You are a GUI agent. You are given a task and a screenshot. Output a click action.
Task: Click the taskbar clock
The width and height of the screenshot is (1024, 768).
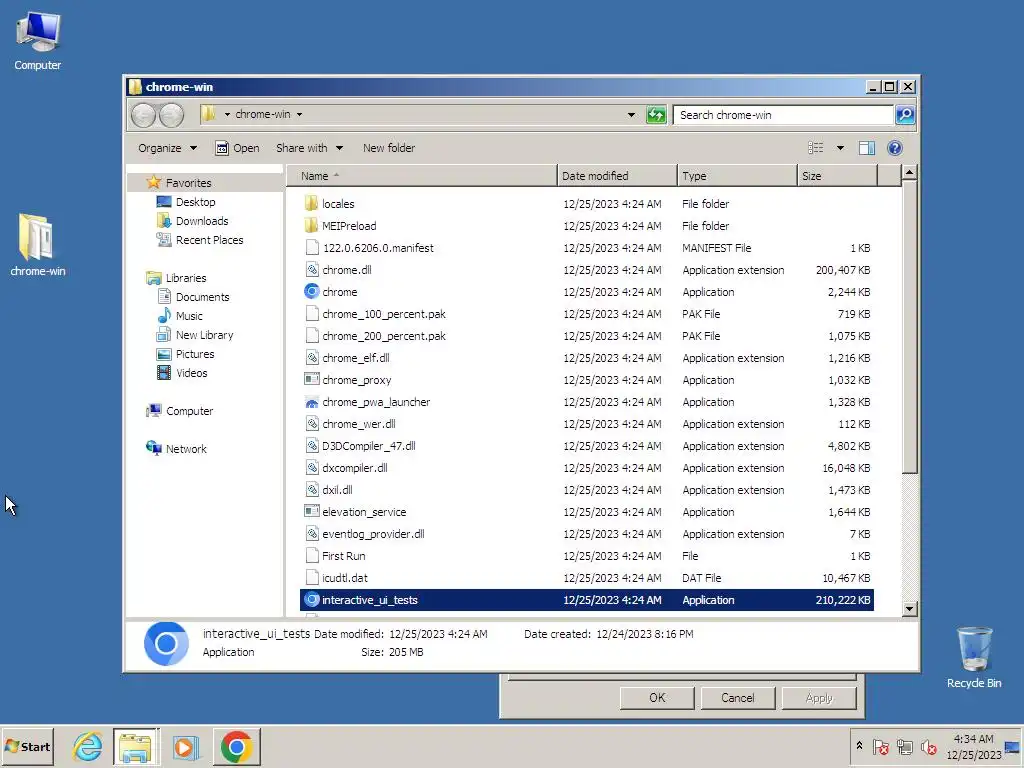click(x=973, y=746)
